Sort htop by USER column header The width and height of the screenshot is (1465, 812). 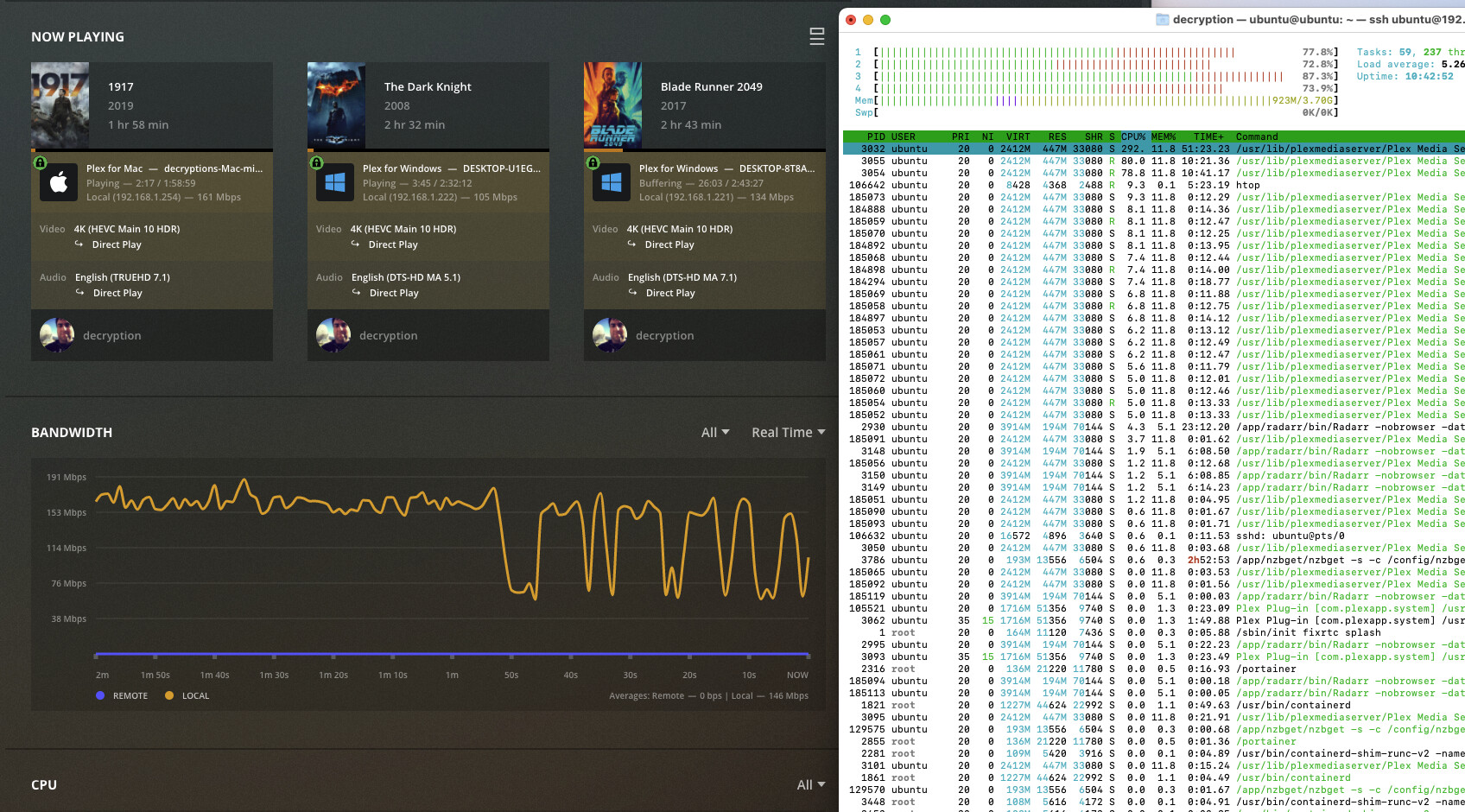904,136
